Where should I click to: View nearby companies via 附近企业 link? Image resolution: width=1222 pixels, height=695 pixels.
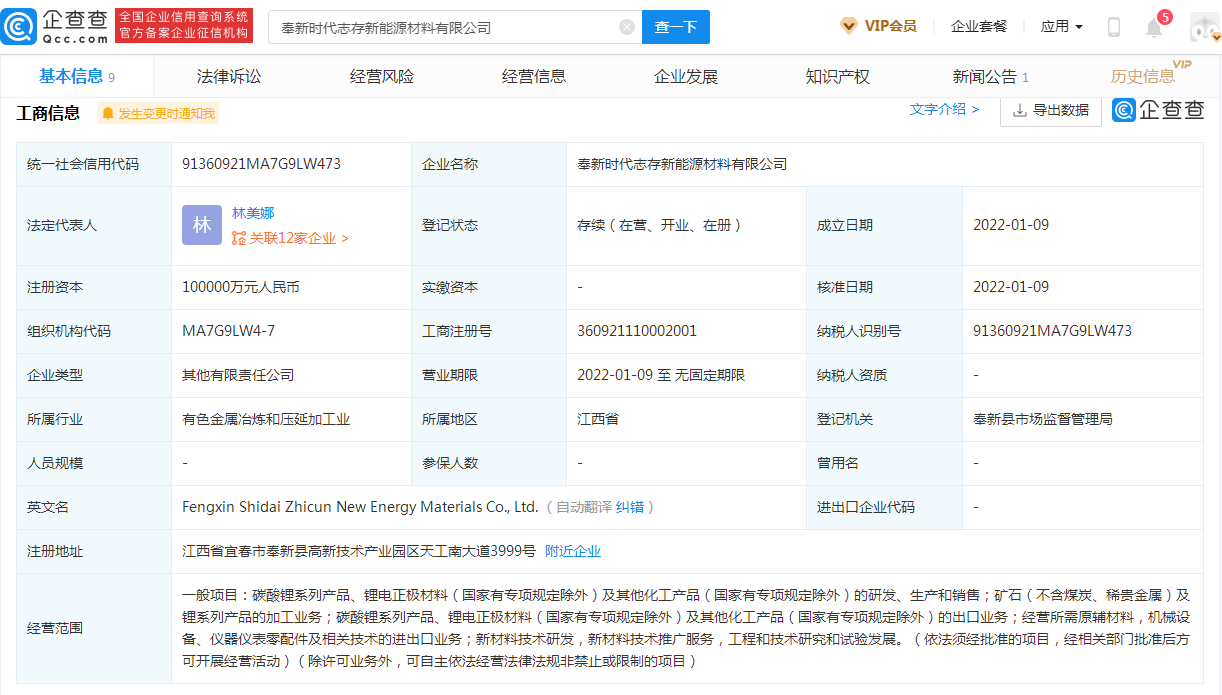(x=571, y=550)
